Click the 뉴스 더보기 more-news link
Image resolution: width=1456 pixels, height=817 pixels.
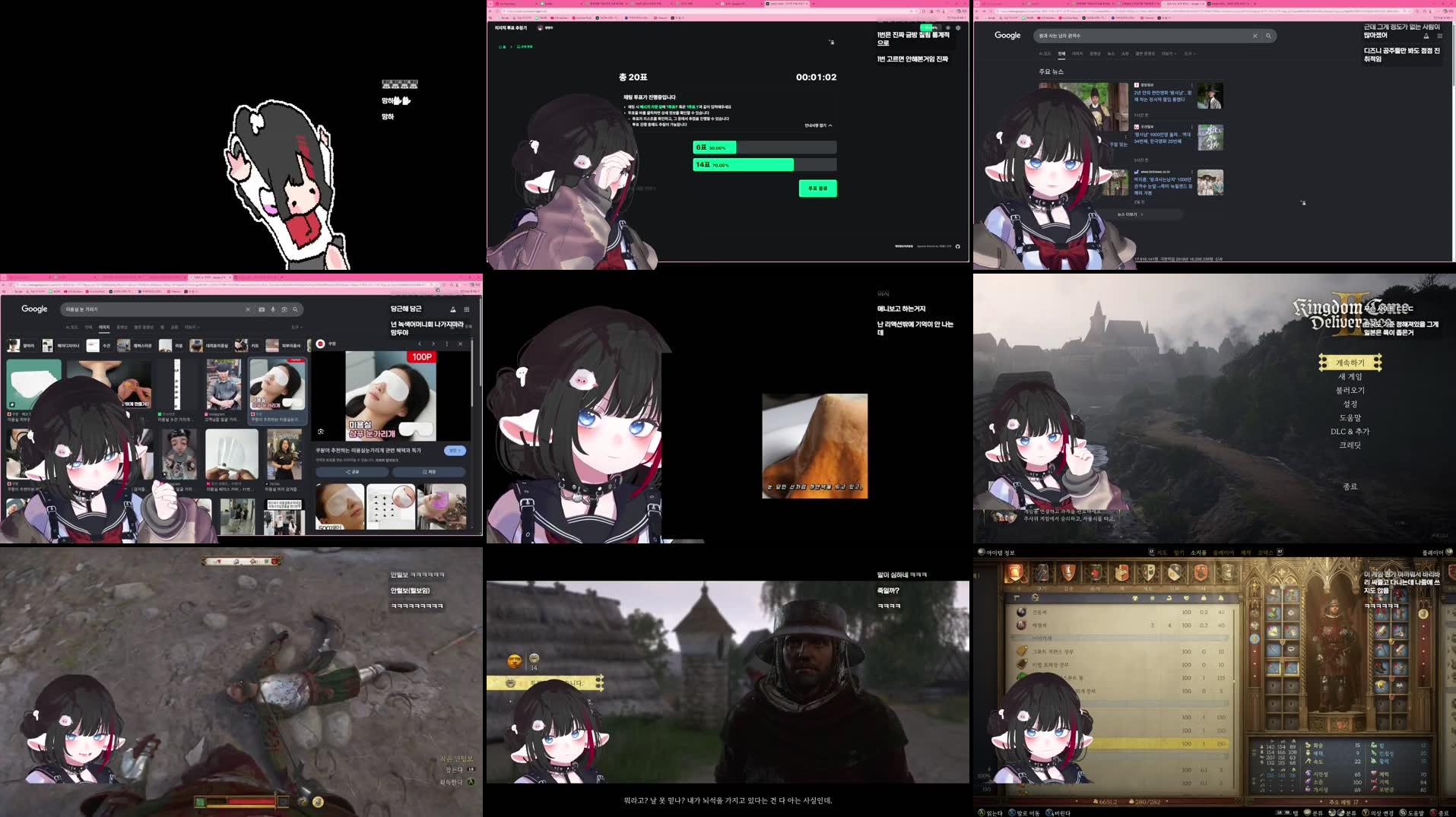point(1128,214)
